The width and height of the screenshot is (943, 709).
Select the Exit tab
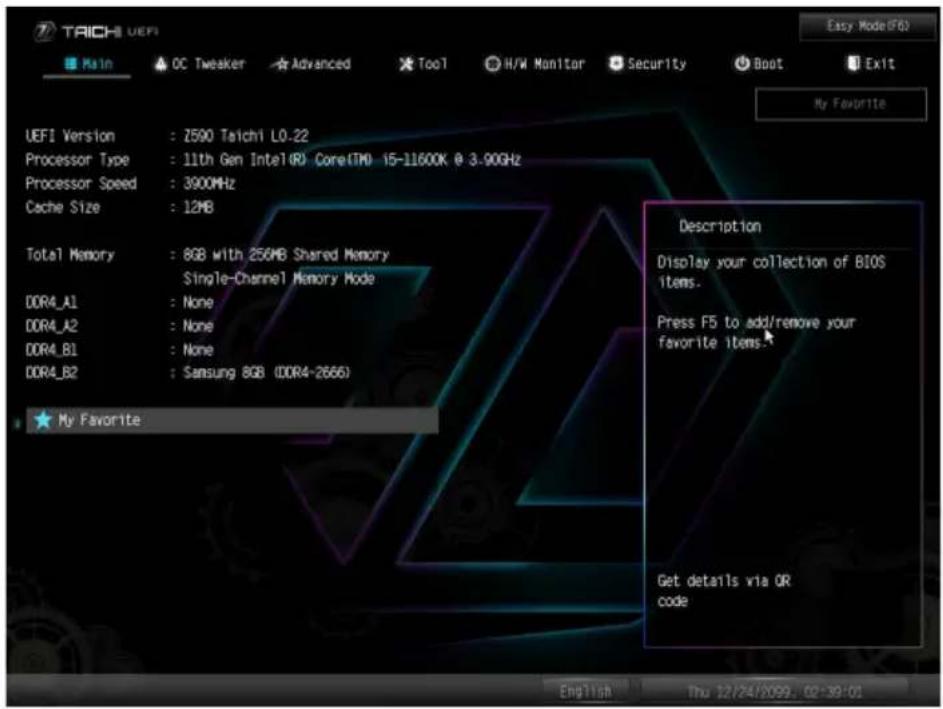(871, 64)
